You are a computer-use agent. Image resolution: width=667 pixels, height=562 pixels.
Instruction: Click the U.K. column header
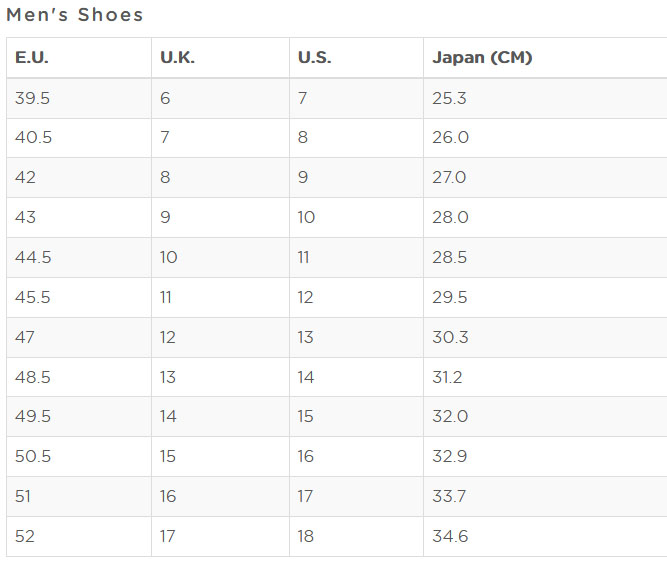click(x=178, y=58)
